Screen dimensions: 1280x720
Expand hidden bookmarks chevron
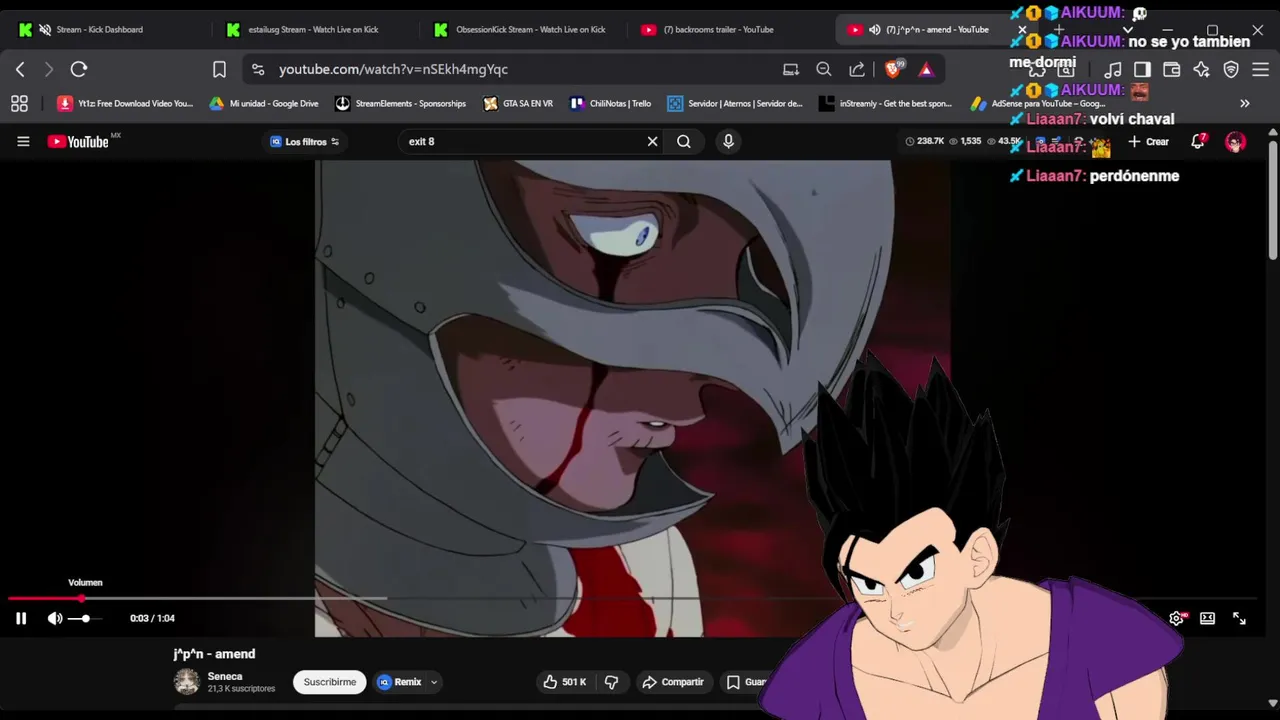tap(1245, 103)
